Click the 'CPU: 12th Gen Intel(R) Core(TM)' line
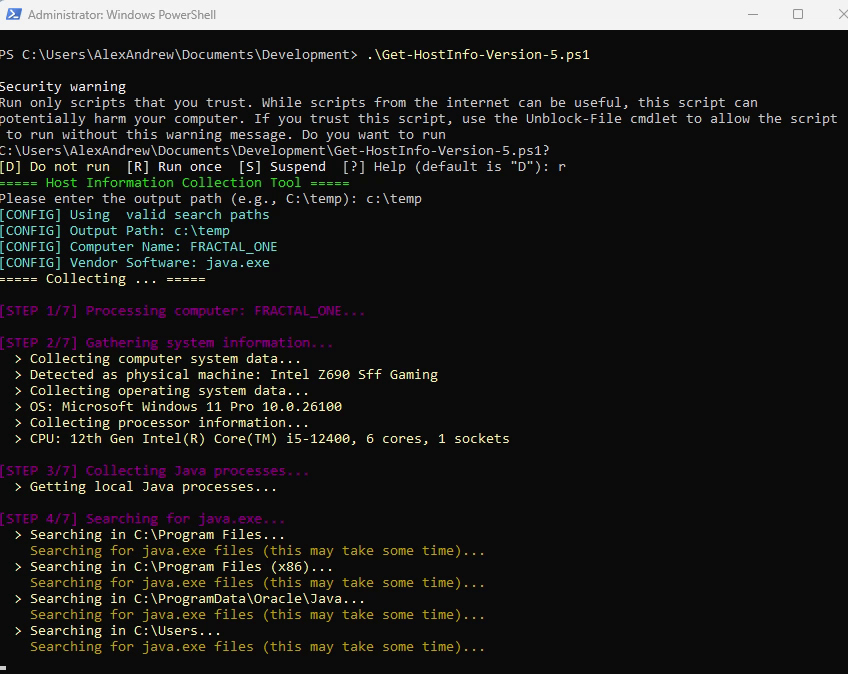Image resolution: width=848 pixels, height=674 pixels. (262, 439)
